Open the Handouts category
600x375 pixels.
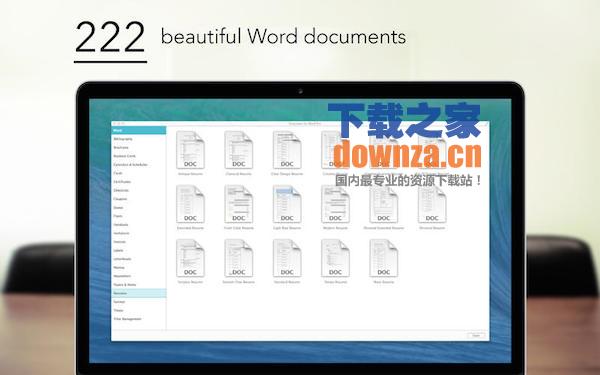tap(121, 225)
